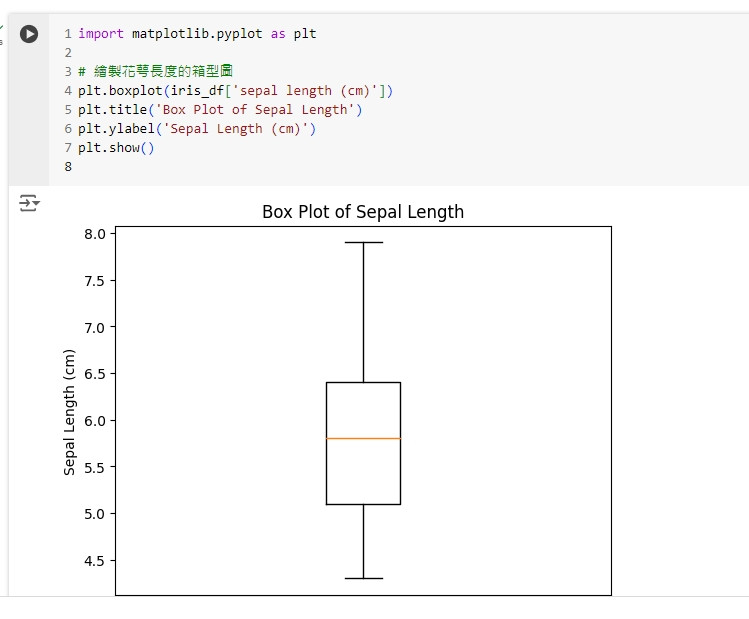Click the Chinese comment on line 3
749x619 pixels.
click(x=156, y=72)
